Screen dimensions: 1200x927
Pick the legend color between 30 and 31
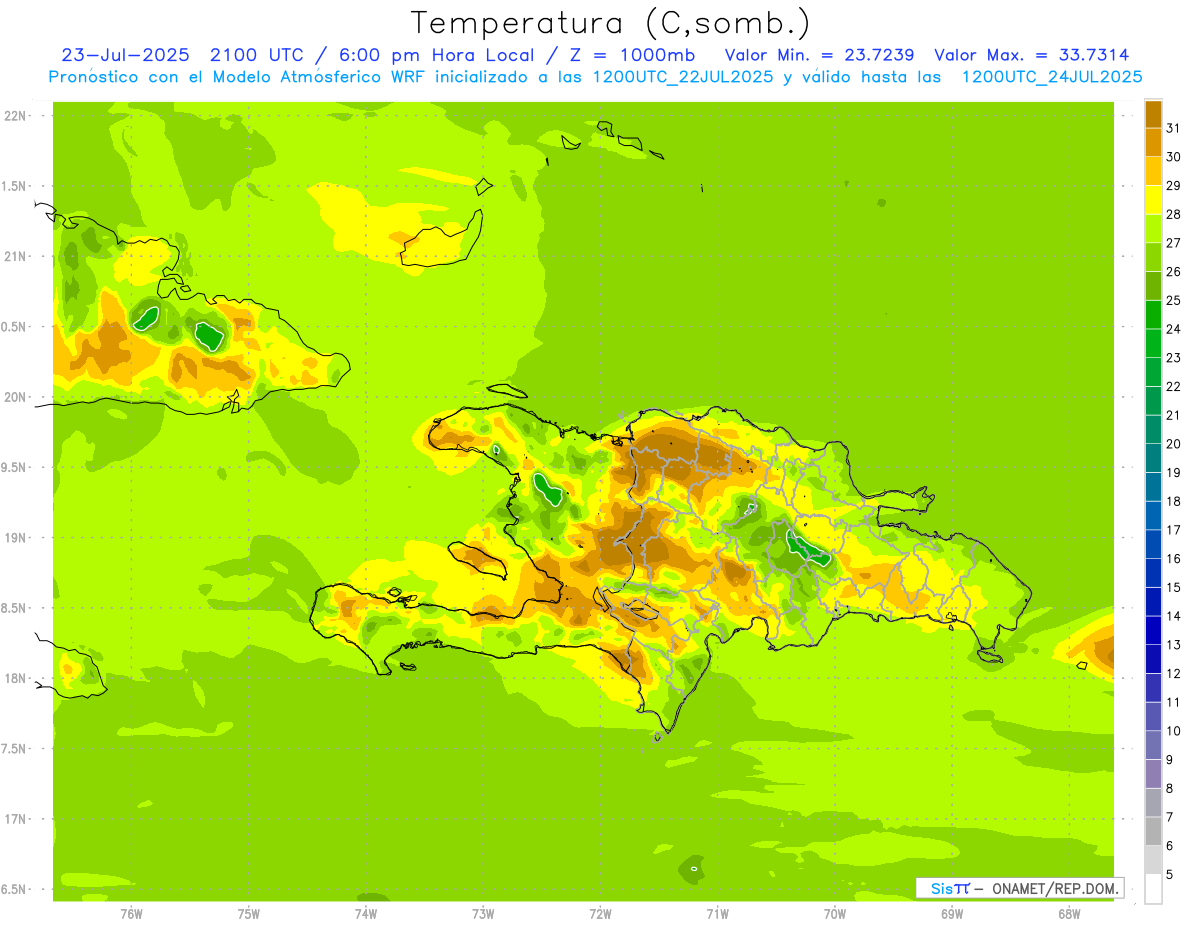point(1153,142)
